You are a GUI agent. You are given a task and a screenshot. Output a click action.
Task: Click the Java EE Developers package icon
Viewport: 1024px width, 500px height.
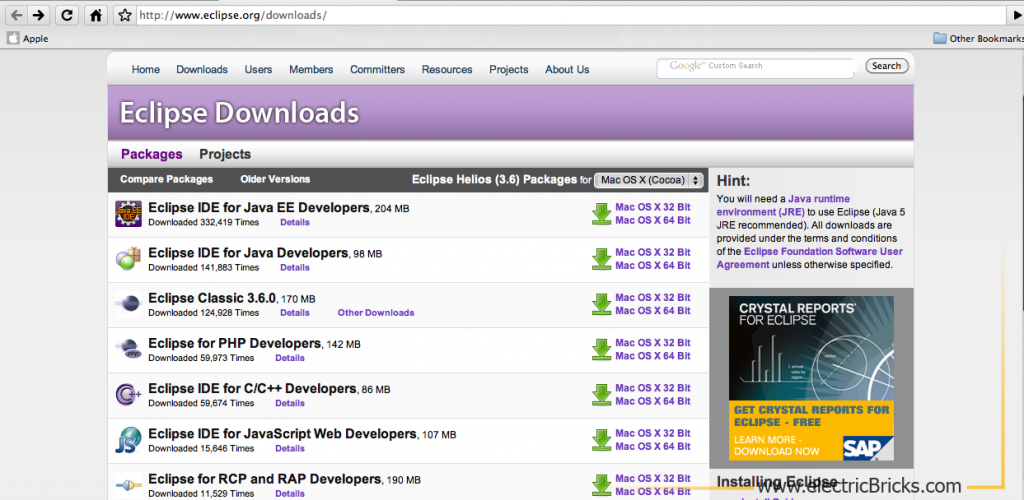pyautogui.click(x=128, y=214)
